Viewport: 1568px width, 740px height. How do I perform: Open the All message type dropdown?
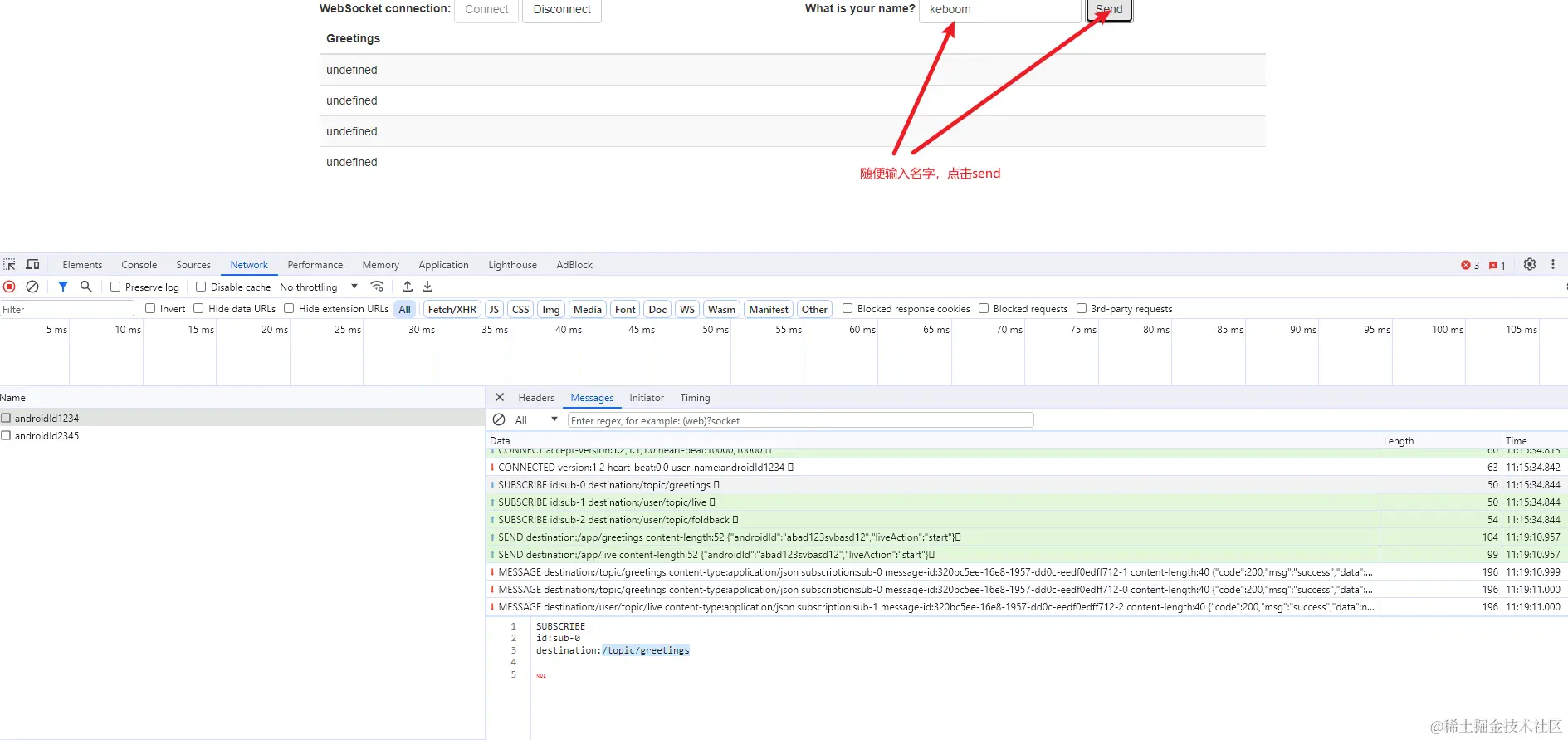click(535, 419)
